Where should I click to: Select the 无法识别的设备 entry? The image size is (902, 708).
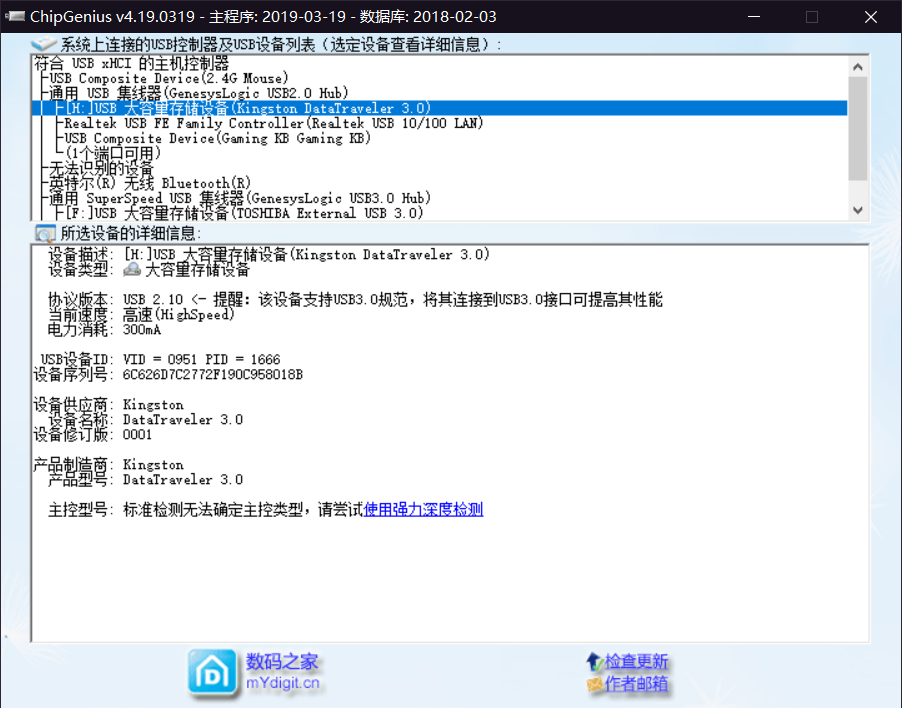coord(101,168)
